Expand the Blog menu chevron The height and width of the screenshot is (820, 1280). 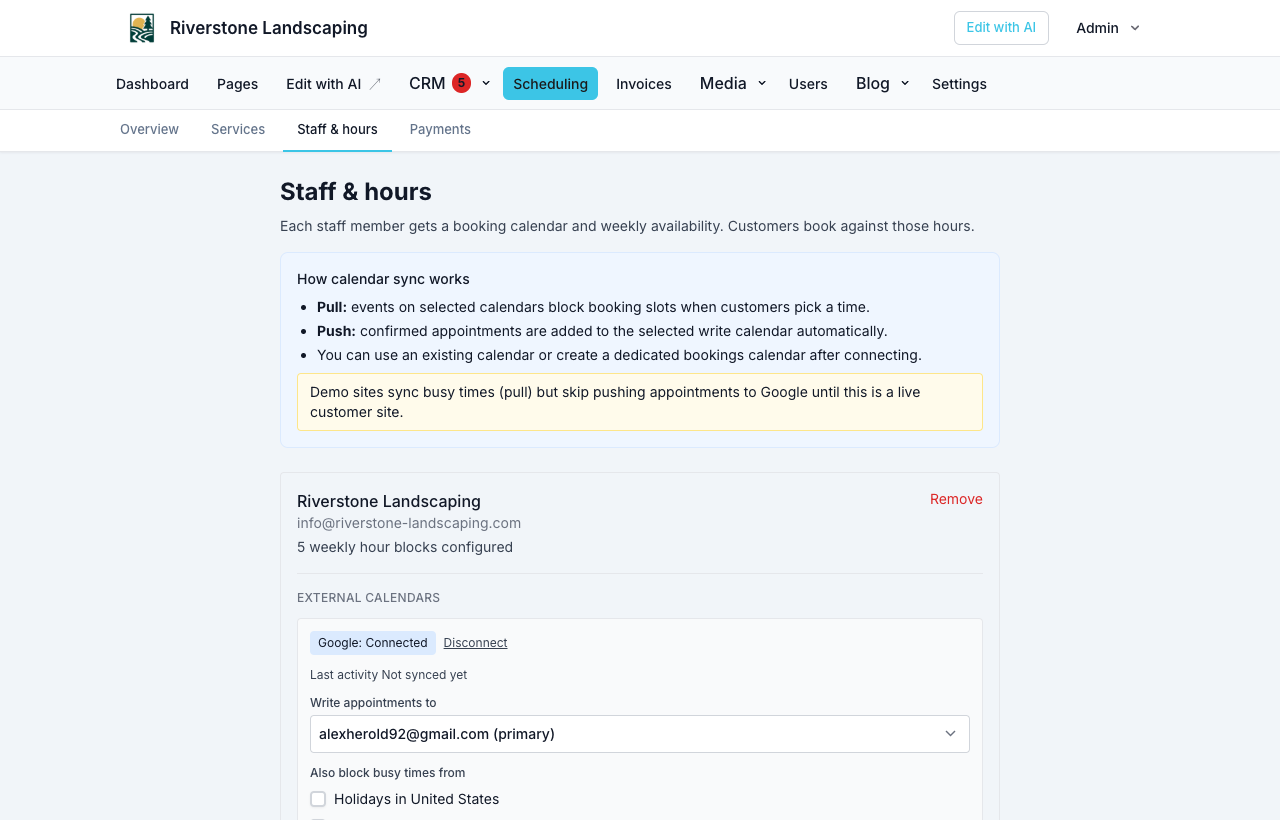(x=905, y=83)
